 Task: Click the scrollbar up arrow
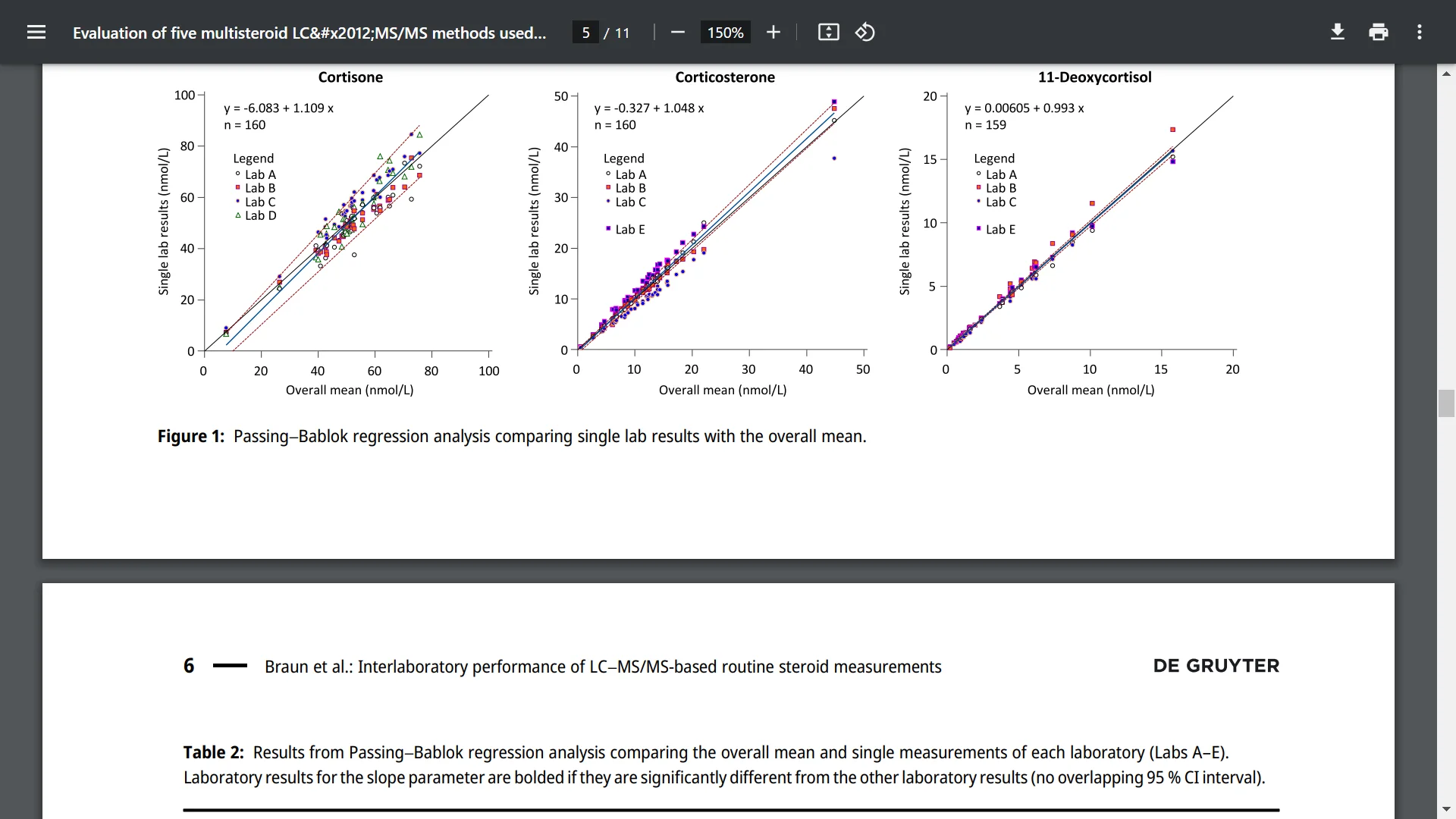point(1446,74)
